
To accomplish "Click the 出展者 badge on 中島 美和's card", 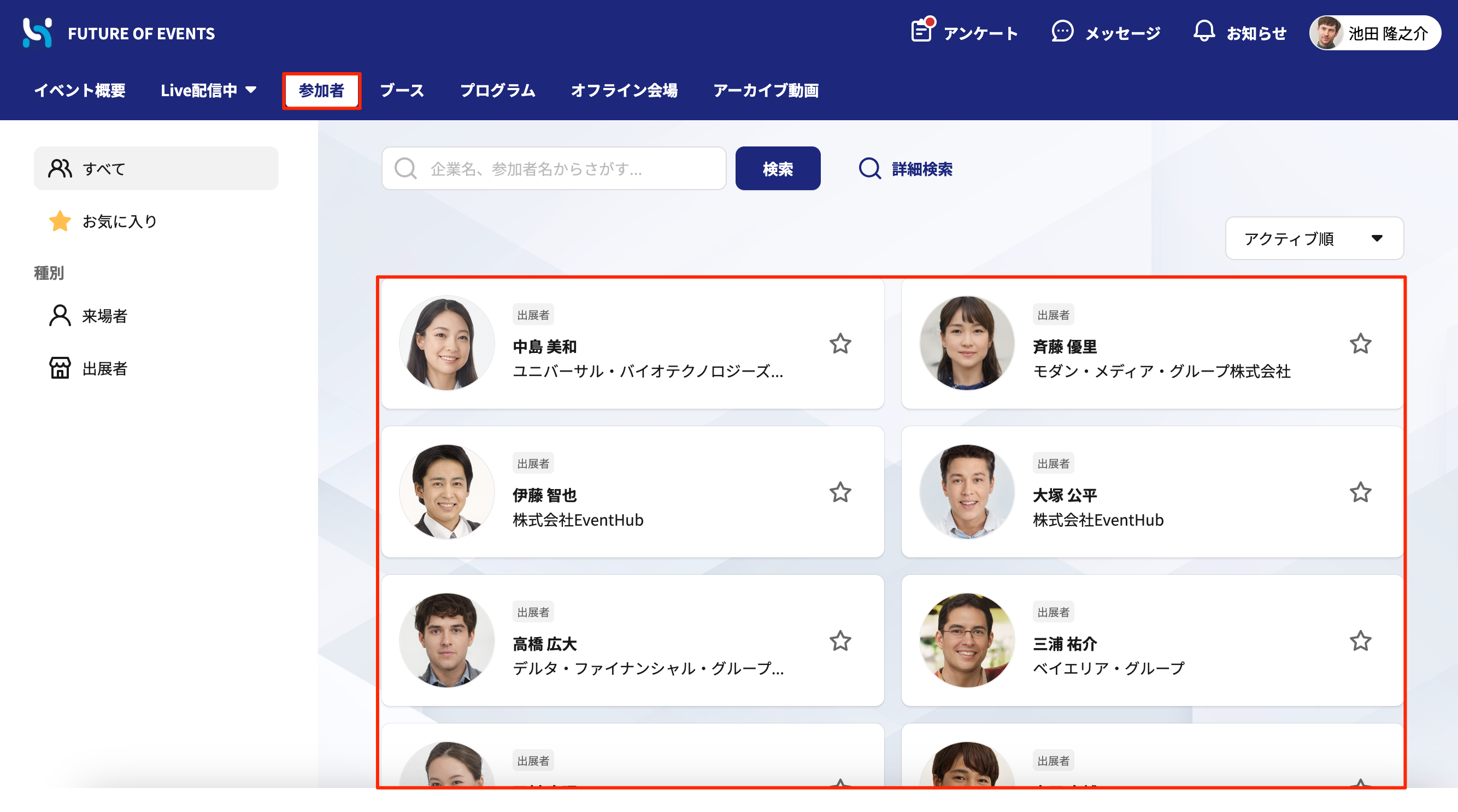I will tap(533, 315).
